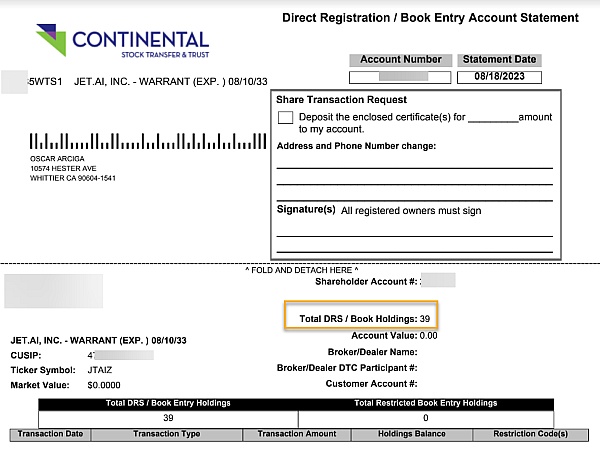Viewport: 600px width, 449px height.
Task: Click the address line 10574 HESTER AVE
Action: [x=64, y=168]
